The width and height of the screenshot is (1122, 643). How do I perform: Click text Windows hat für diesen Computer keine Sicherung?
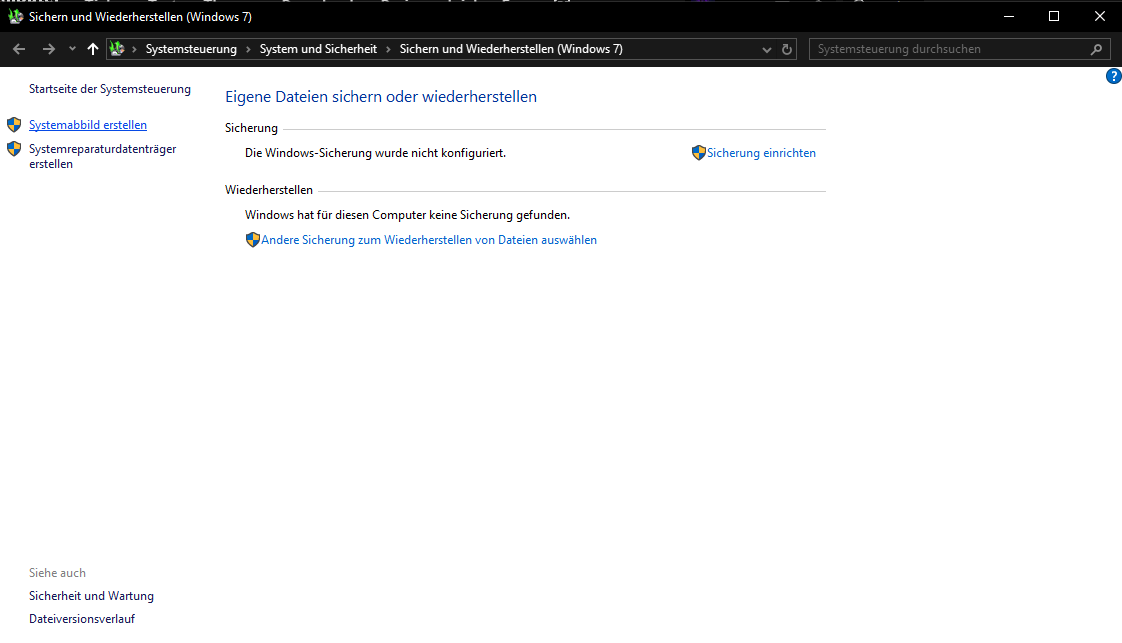pyautogui.click(x=407, y=215)
